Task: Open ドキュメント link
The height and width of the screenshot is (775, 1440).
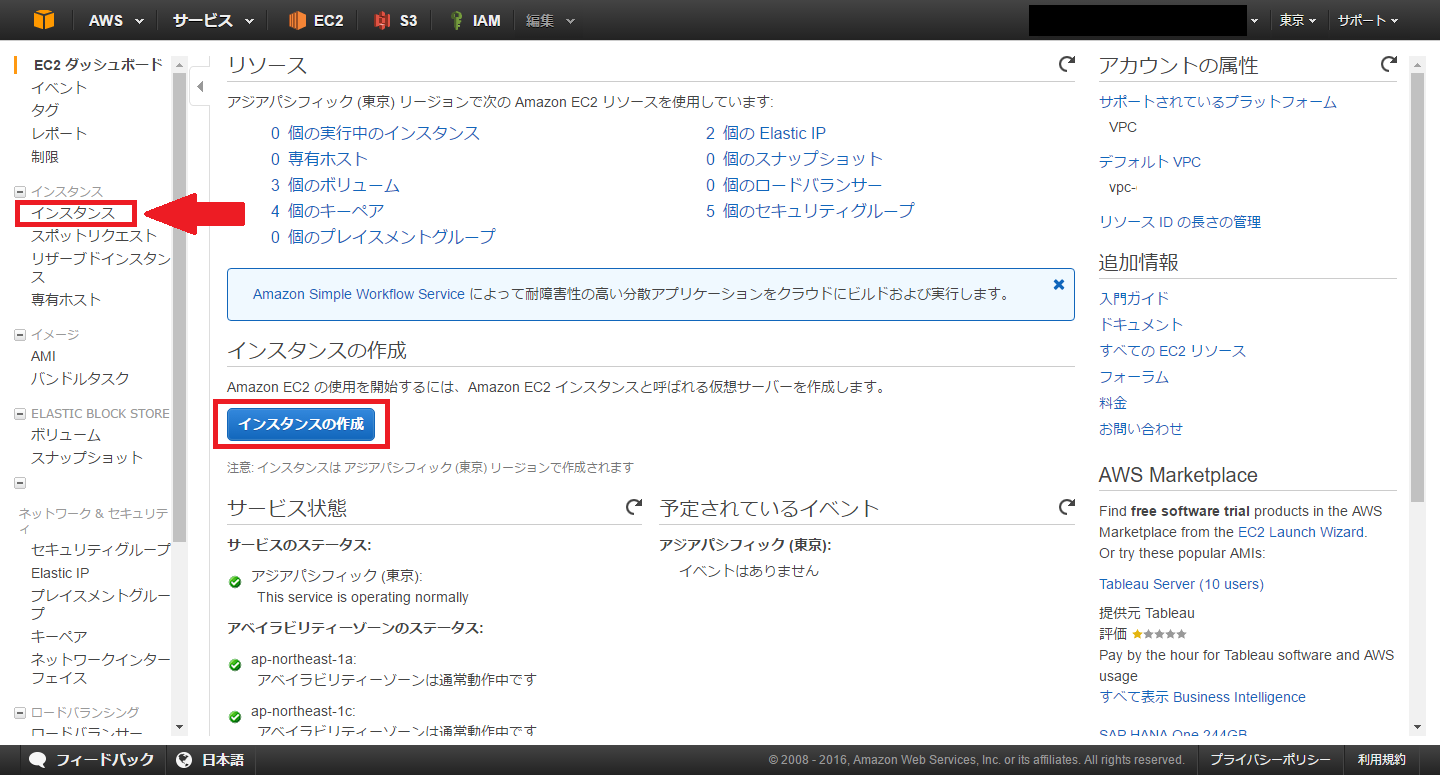Action: pyautogui.click(x=1141, y=324)
